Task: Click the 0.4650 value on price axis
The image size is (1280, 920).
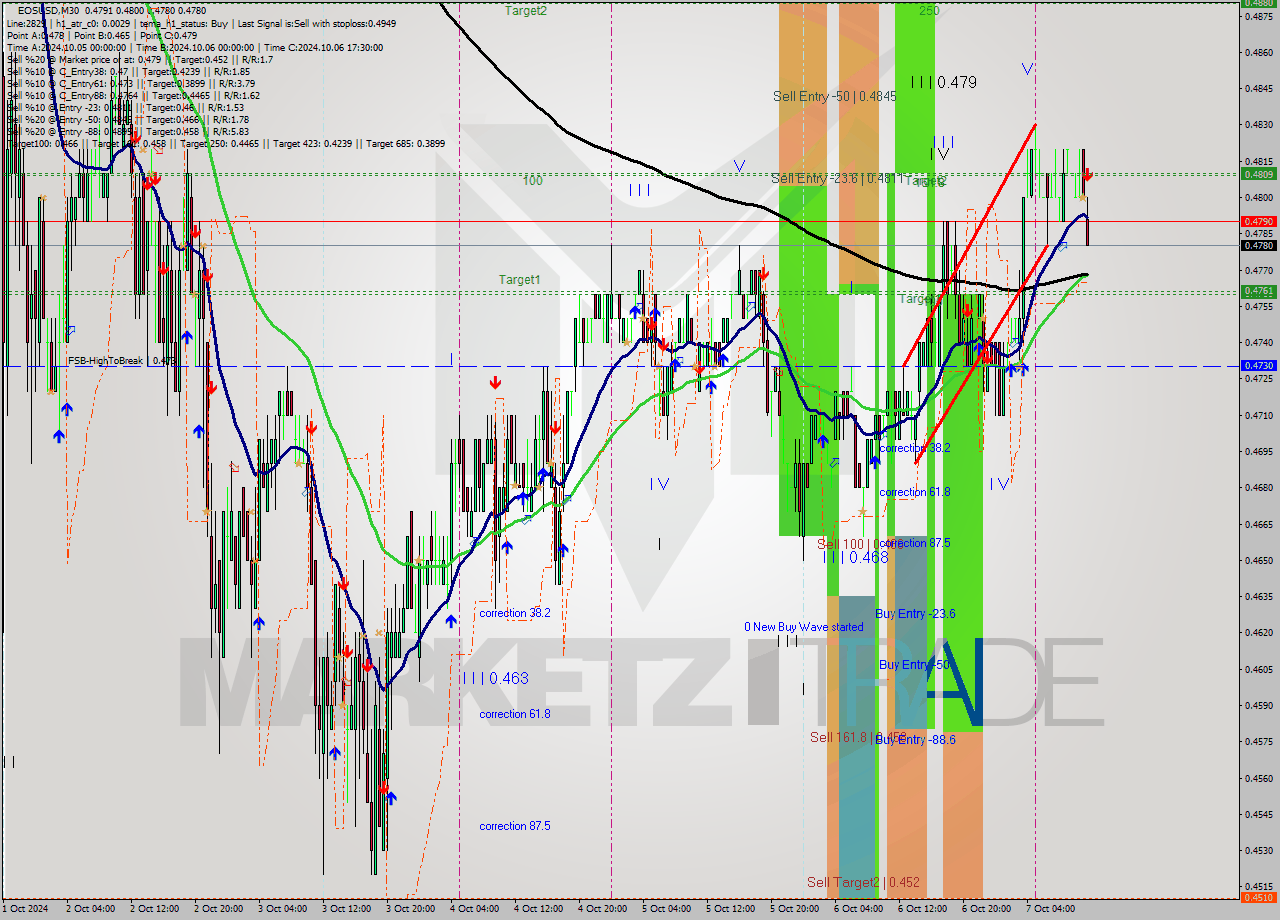Action: coord(1258,560)
